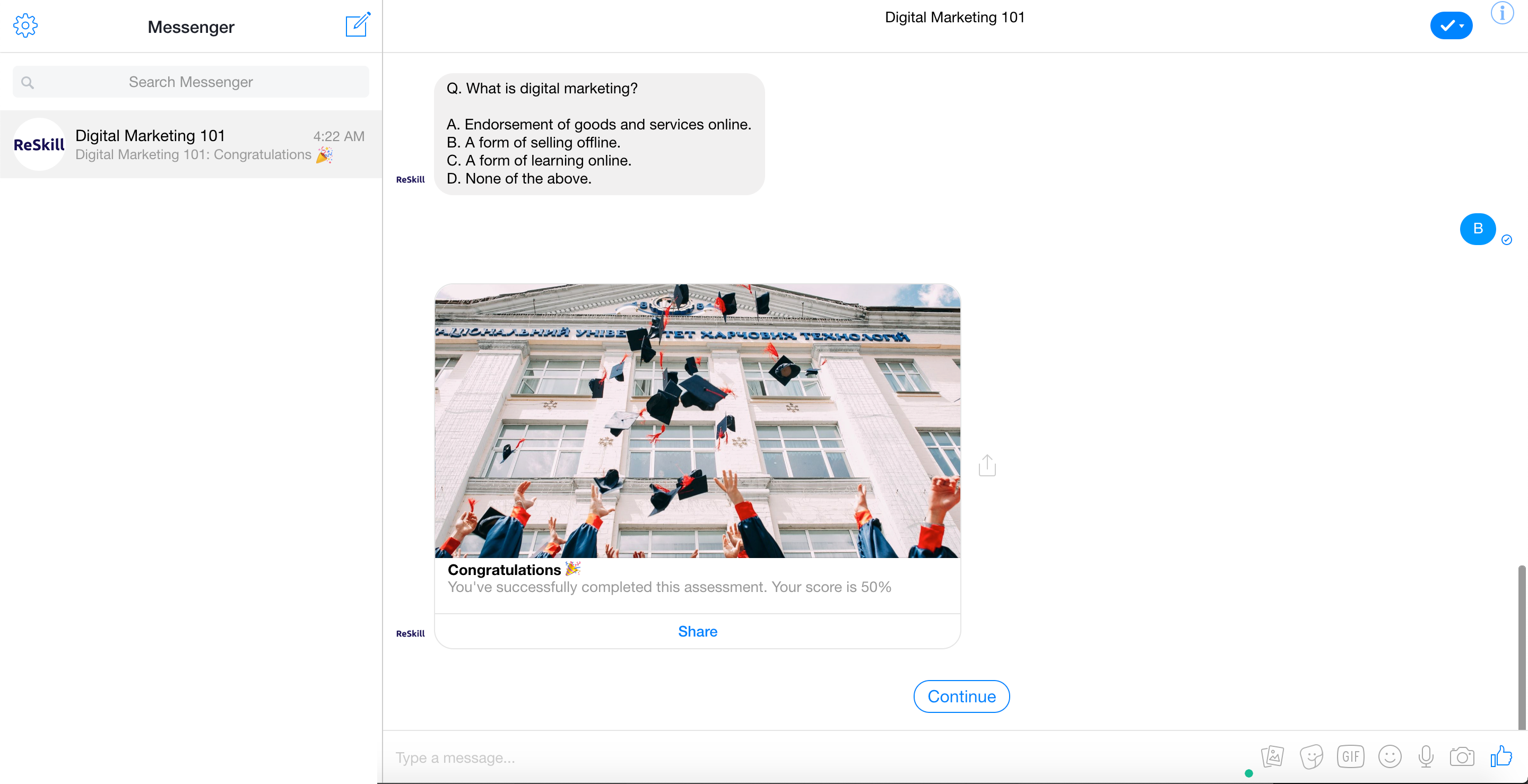1528x784 pixels.
Task: Click the sent B message bubble
Action: coord(1477,229)
